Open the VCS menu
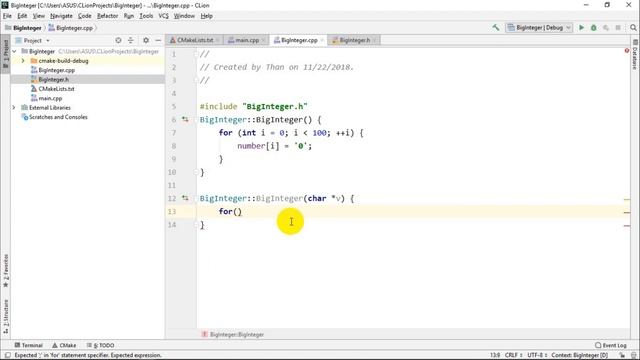This screenshot has height=360, width=640. point(163,16)
